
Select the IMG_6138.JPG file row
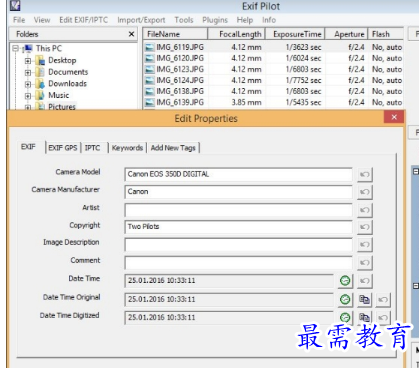[273, 91]
